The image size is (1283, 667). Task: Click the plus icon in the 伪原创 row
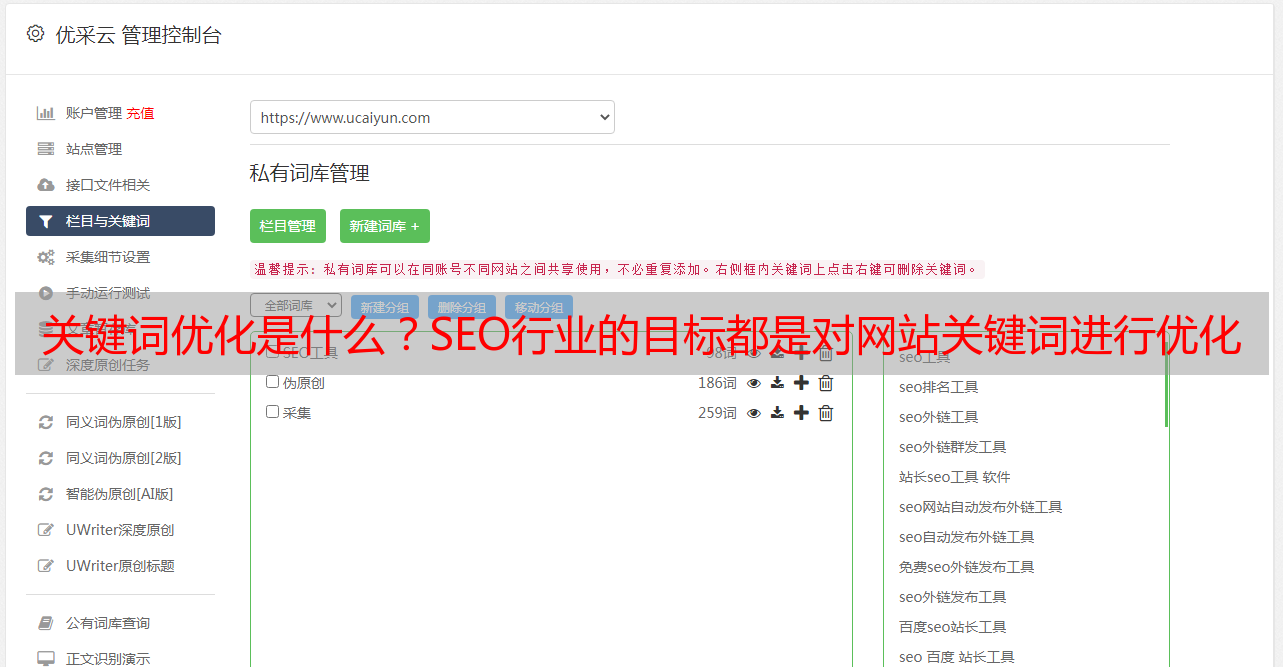[801, 383]
